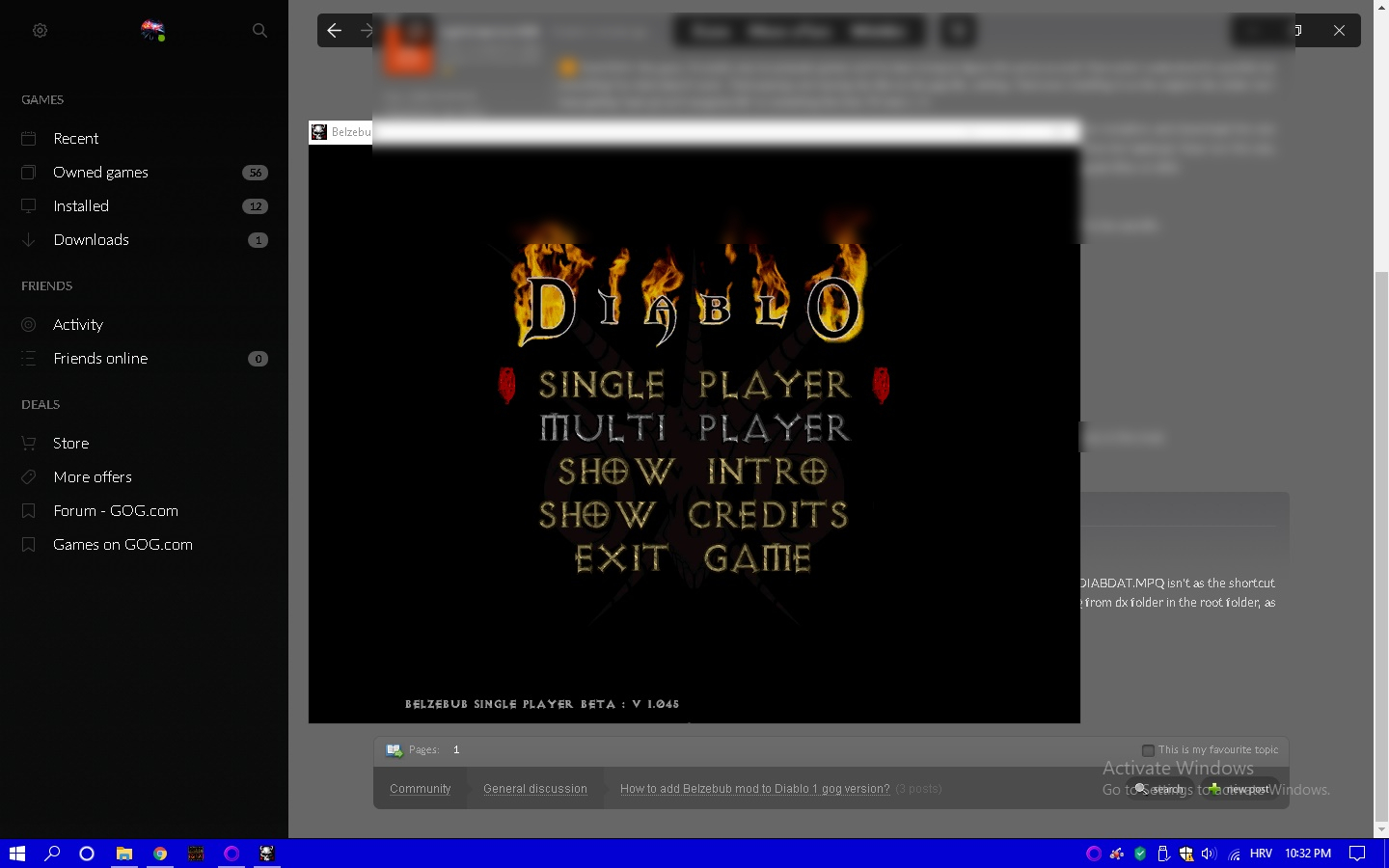The width and height of the screenshot is (1389, 868).
Task: Show Friends online list
Action: tap(100, 359)
